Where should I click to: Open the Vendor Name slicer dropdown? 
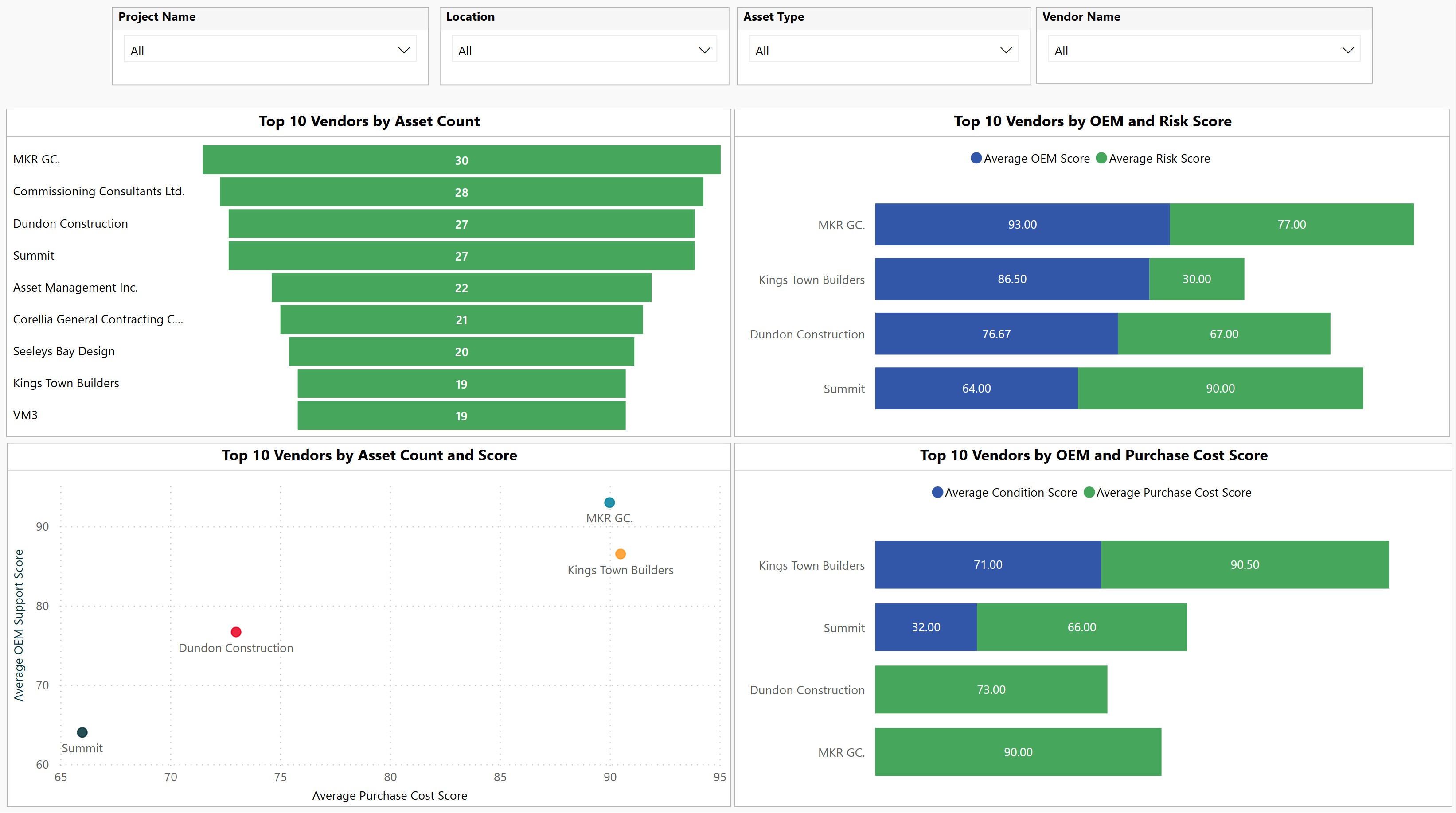click(1347, 50)
